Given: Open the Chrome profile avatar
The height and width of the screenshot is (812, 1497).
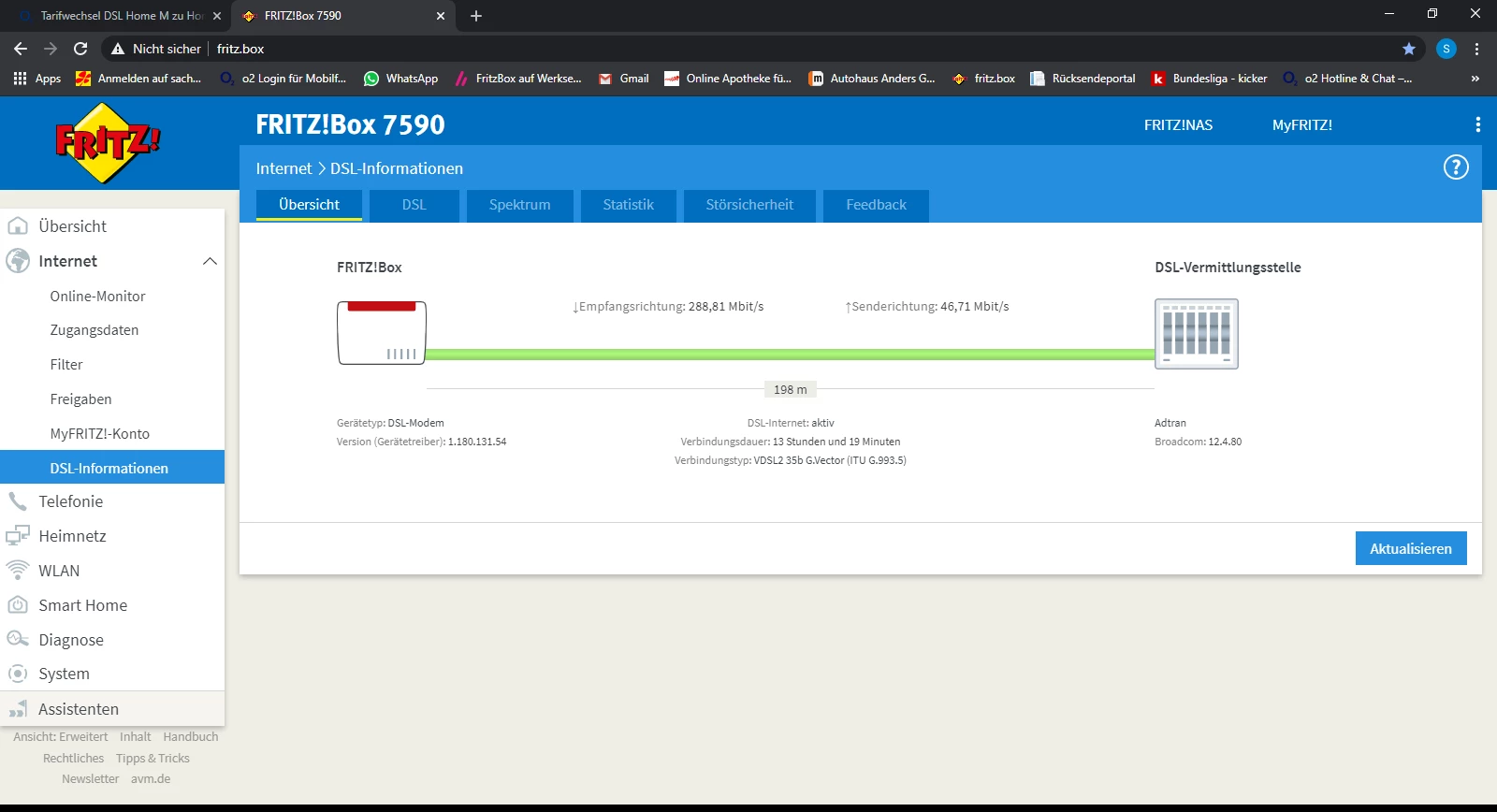Looking at the screenshot, I should tap(1446, 49).
